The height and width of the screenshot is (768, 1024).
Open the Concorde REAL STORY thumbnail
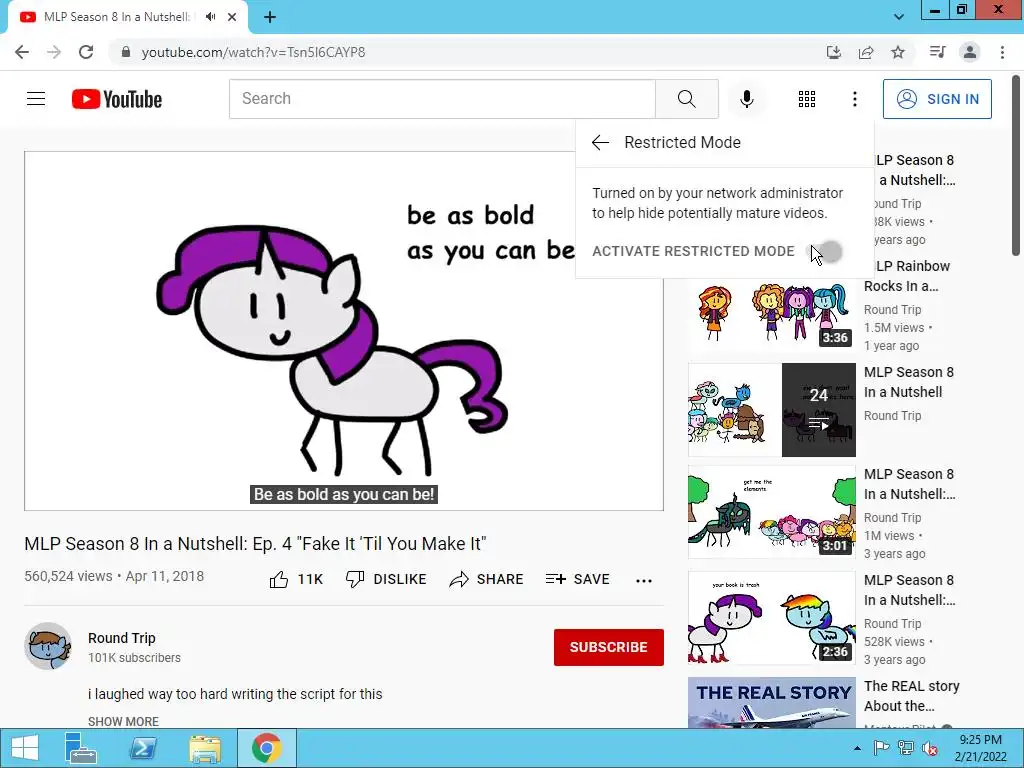click(x=771, y=703)
